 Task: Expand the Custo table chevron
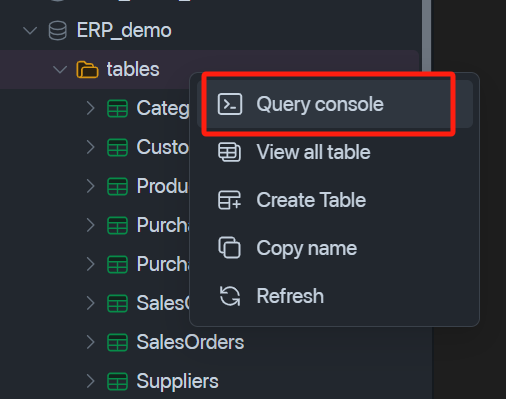click(90, 147)
